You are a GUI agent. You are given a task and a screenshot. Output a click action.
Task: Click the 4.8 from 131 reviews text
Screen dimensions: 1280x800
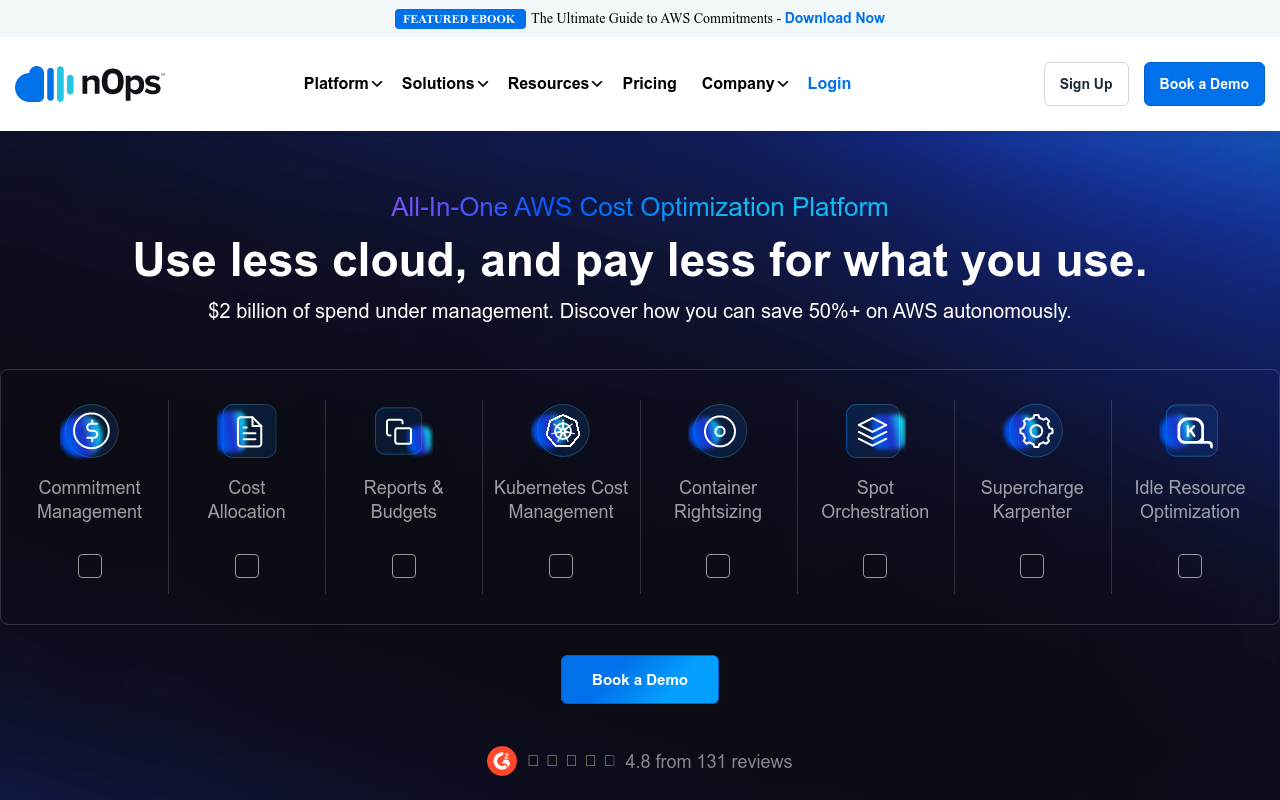(709, 762)
